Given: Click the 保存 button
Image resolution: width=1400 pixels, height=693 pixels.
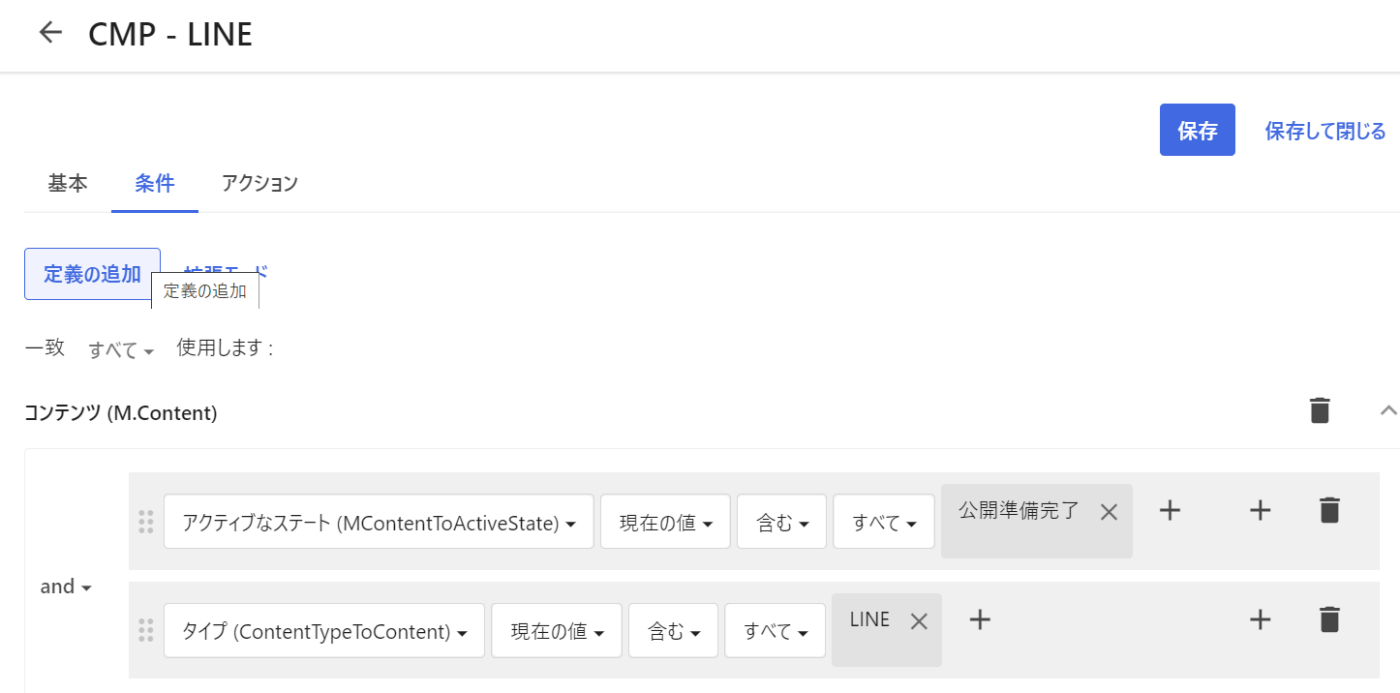Looking at the screenshot, I should coord(1197,130).
